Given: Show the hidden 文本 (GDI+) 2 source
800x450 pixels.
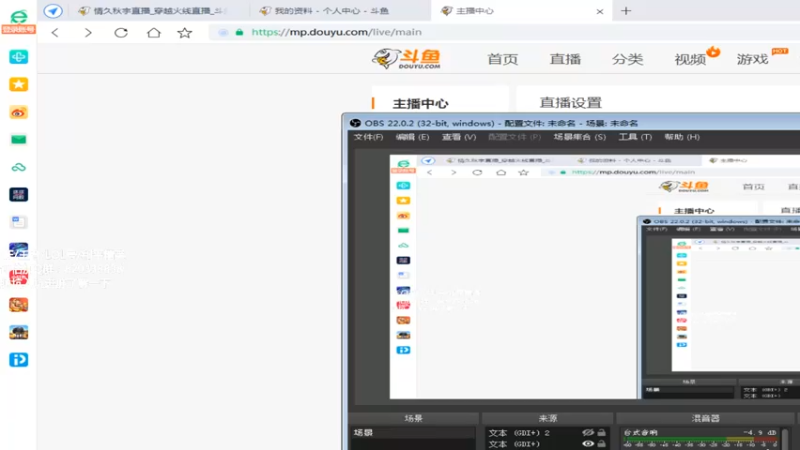Looking at the screenshot, I should pos(588,433).
